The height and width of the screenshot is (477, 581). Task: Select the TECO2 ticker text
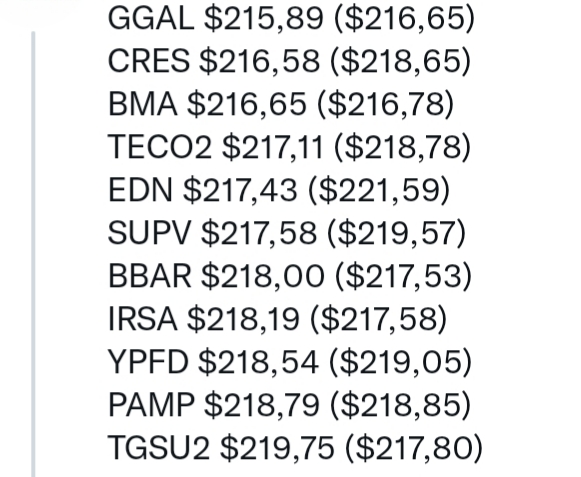pos(159,147)
